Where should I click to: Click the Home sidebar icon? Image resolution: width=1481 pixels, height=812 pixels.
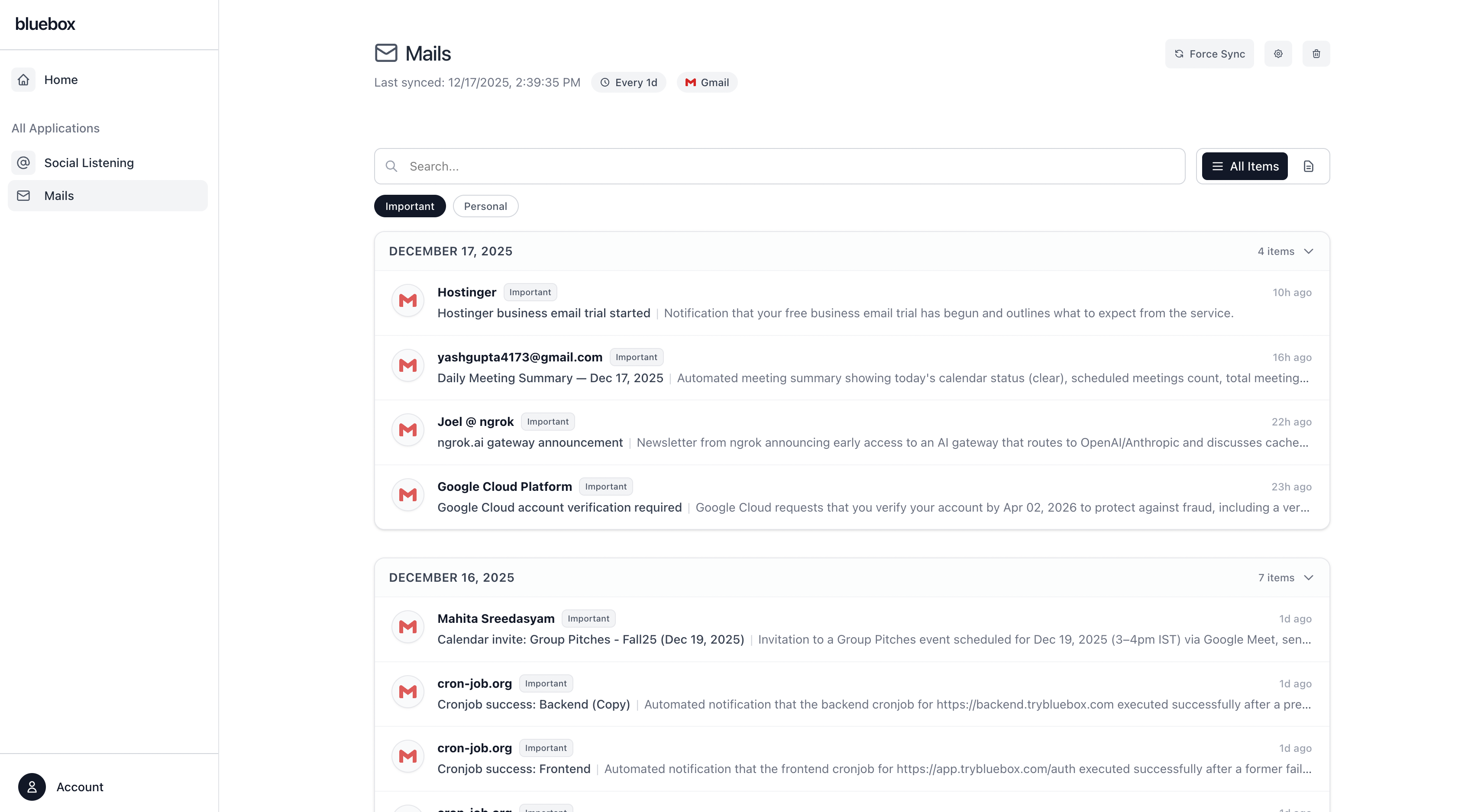point(23,80)
